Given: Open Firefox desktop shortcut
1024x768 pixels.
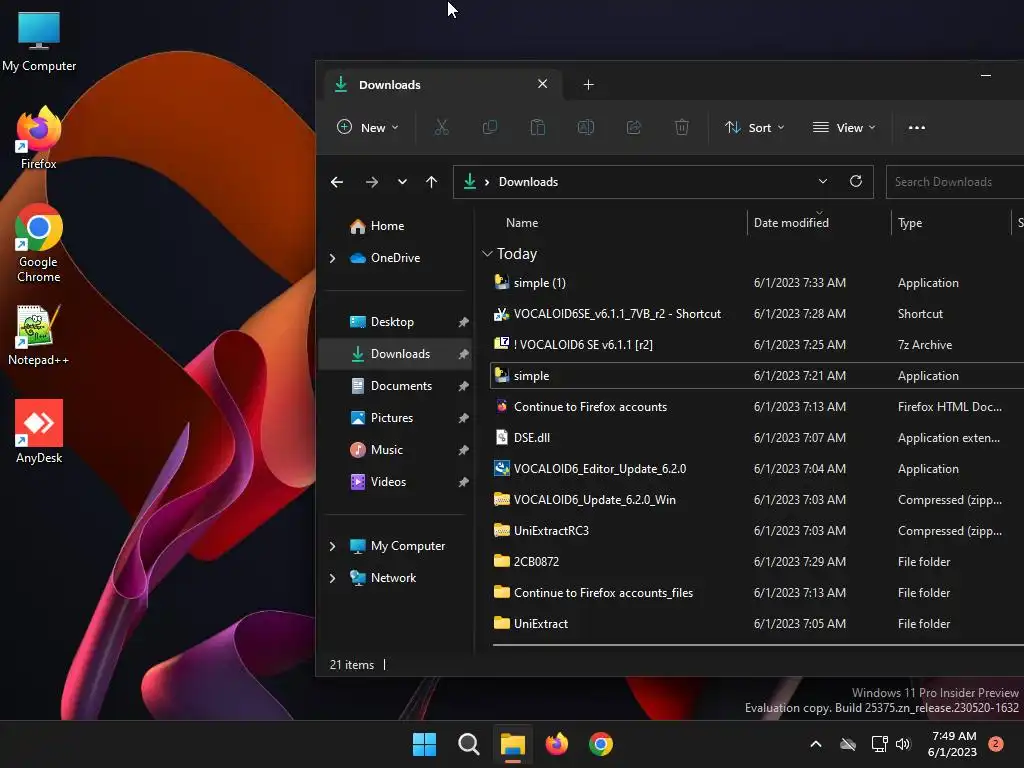Looking at the screenshot, I should point(39,138).
